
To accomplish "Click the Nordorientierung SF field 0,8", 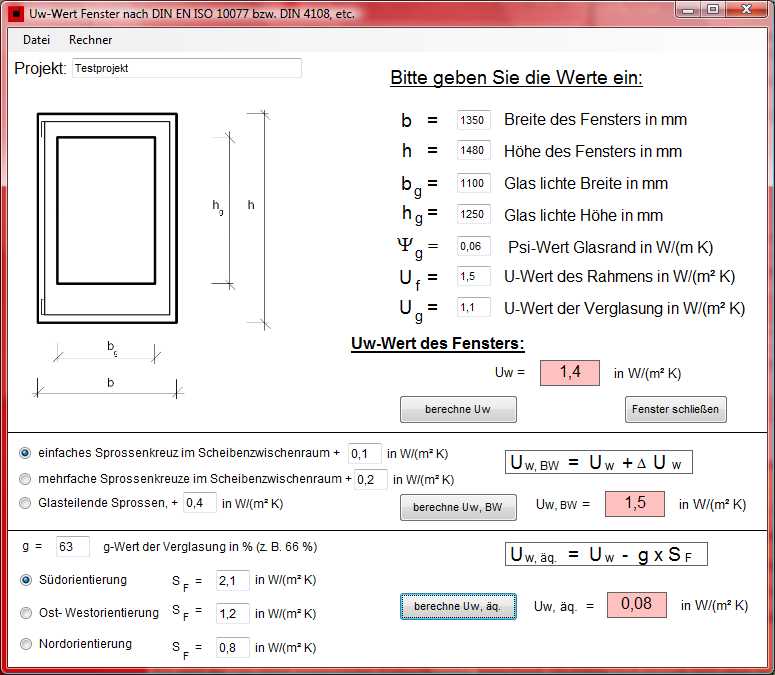I will [232, 647].
